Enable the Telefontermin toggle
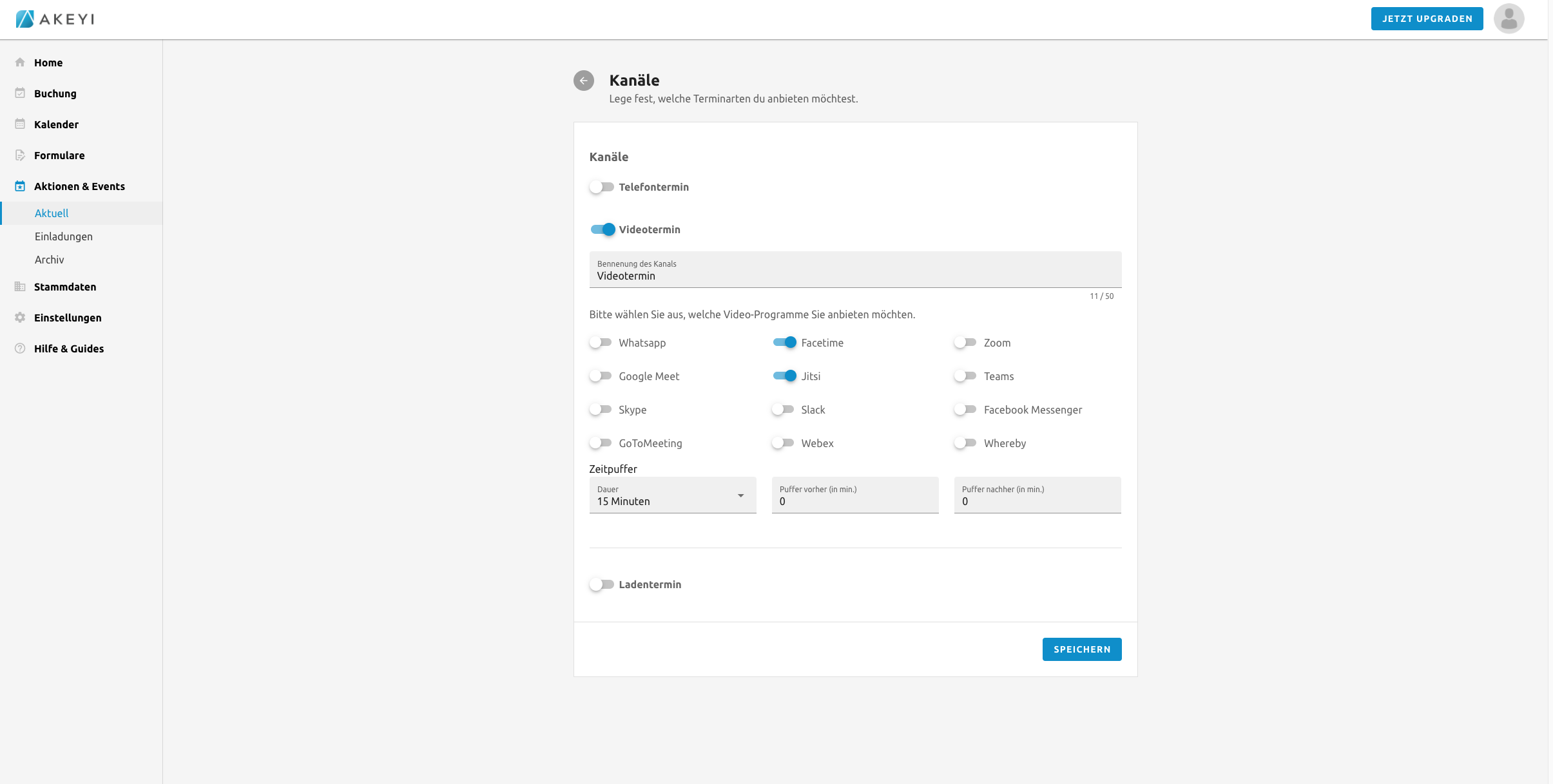1553x784 pixels. point(601,187)
